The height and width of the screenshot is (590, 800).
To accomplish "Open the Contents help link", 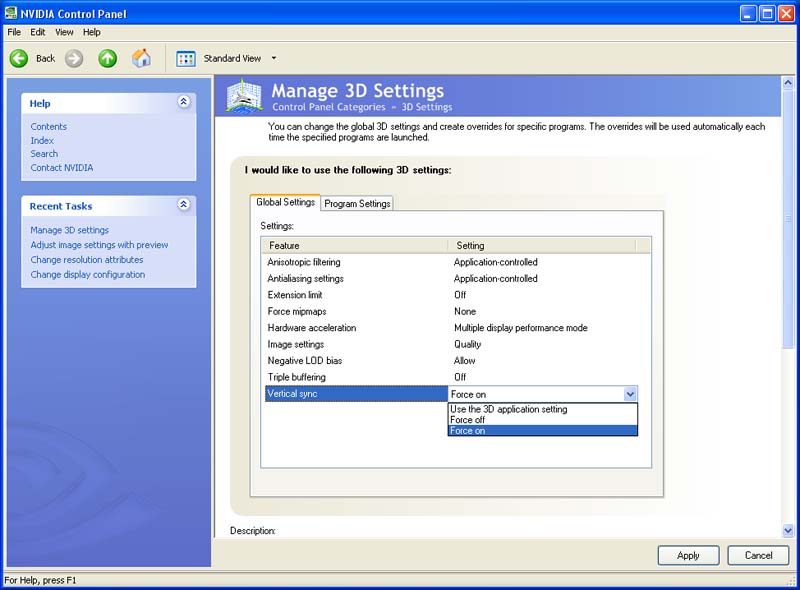I will click(x=48, y=127).
